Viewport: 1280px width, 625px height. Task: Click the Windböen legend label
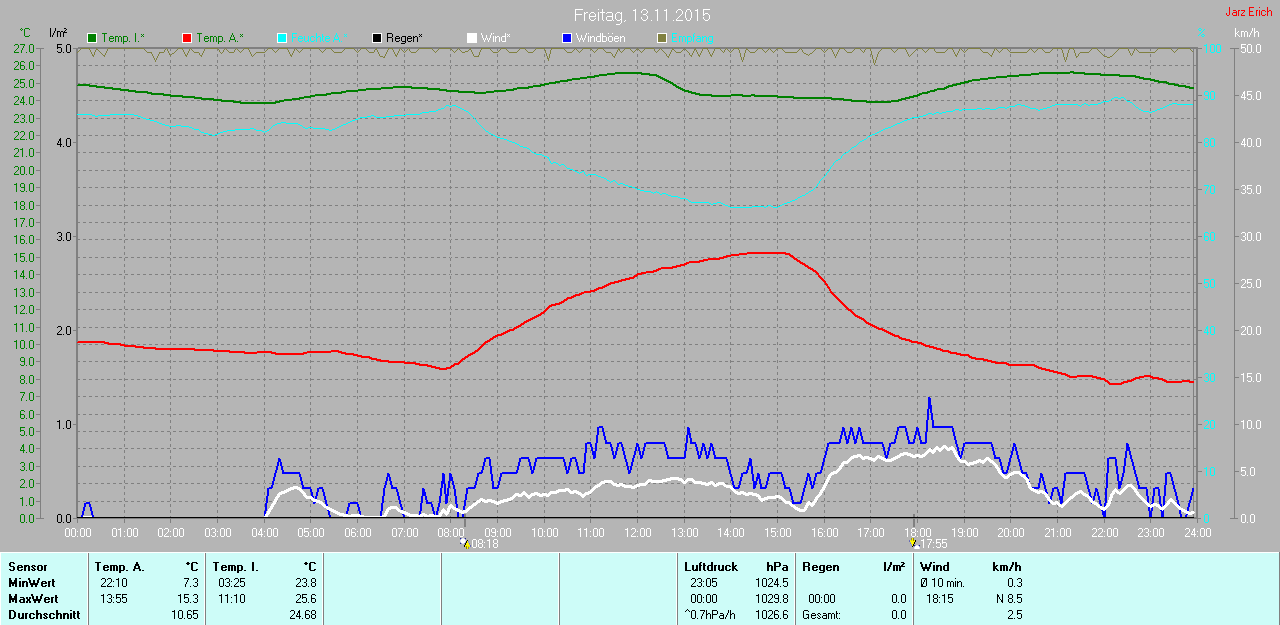tap(601, 38)
